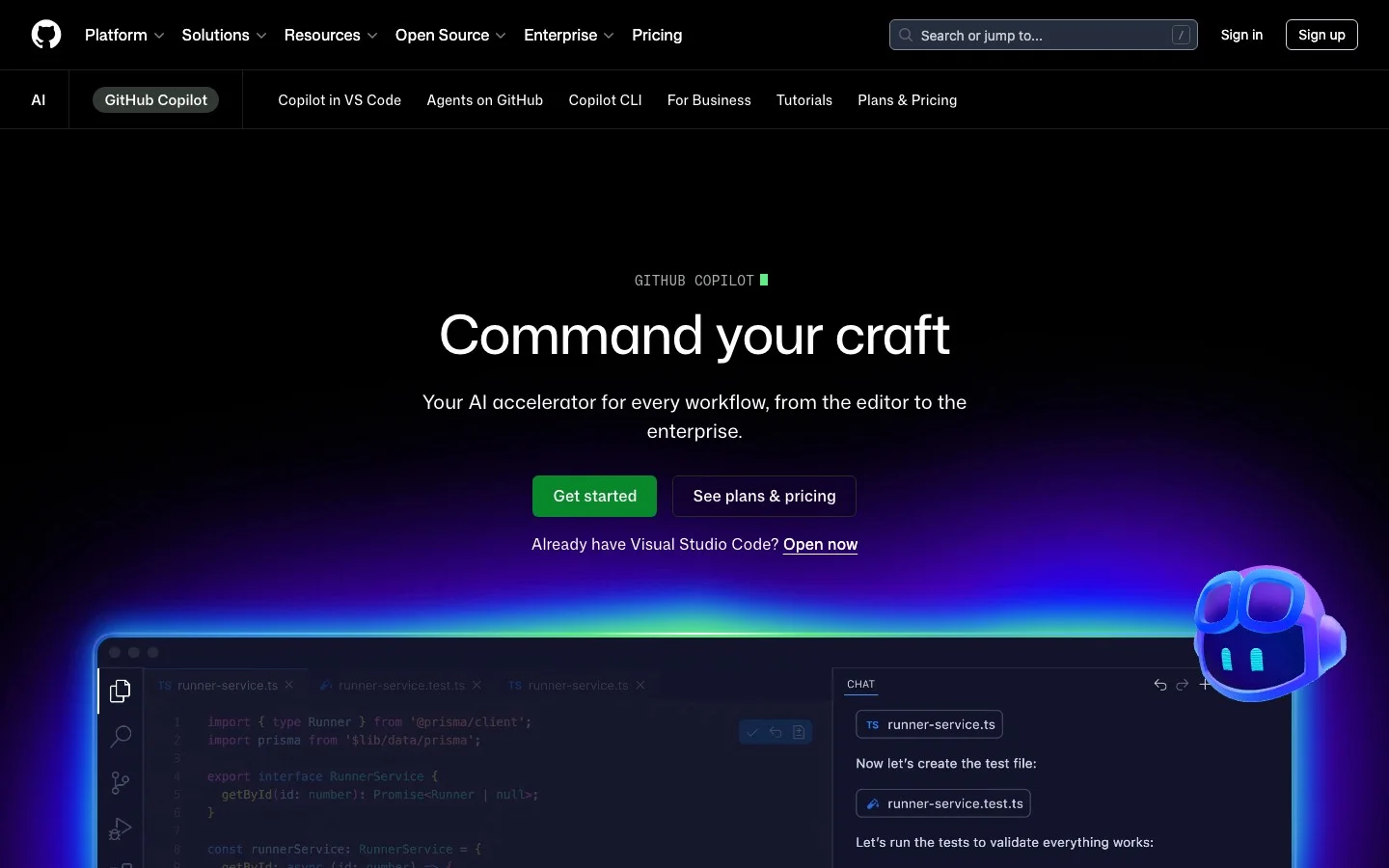1389x868 pixels.
Task: Click the undo arrow in the Chat header
Action: [x=1160, y=685]
